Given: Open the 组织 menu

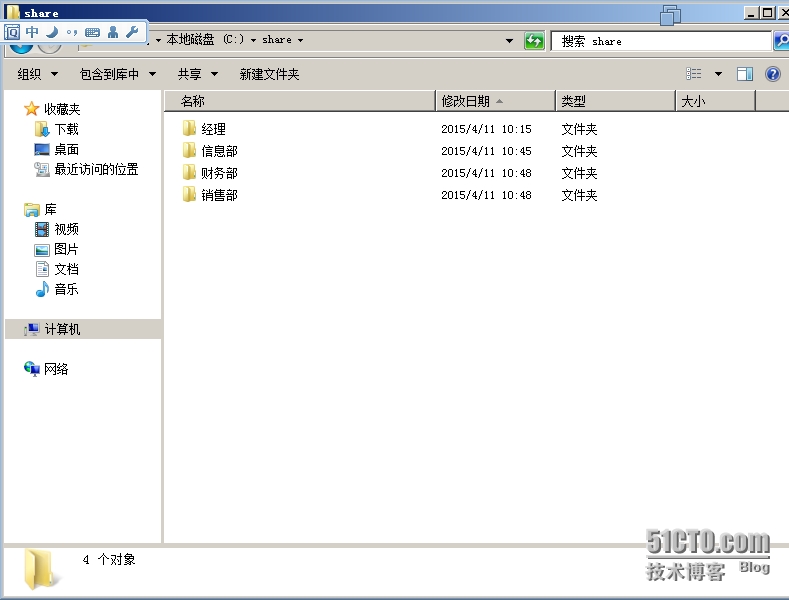Looking at the screenshot, I should pyautogui.click(x=38, y=74).
